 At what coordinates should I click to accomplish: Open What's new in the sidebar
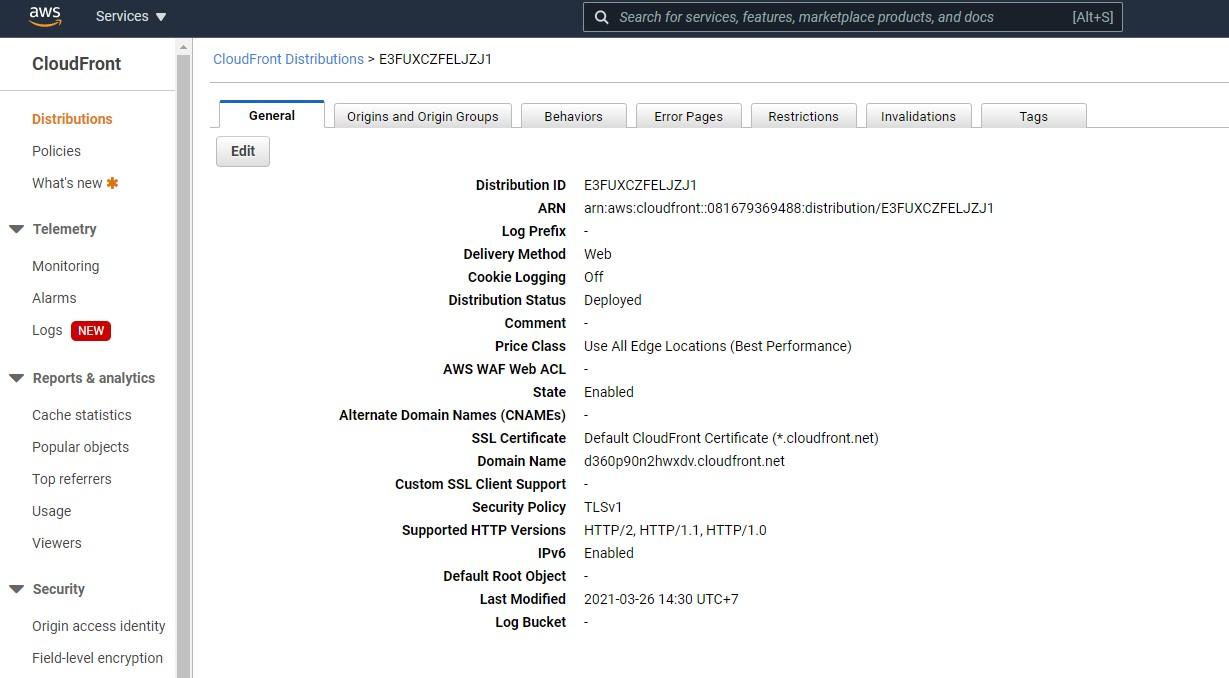coord(67,183)
